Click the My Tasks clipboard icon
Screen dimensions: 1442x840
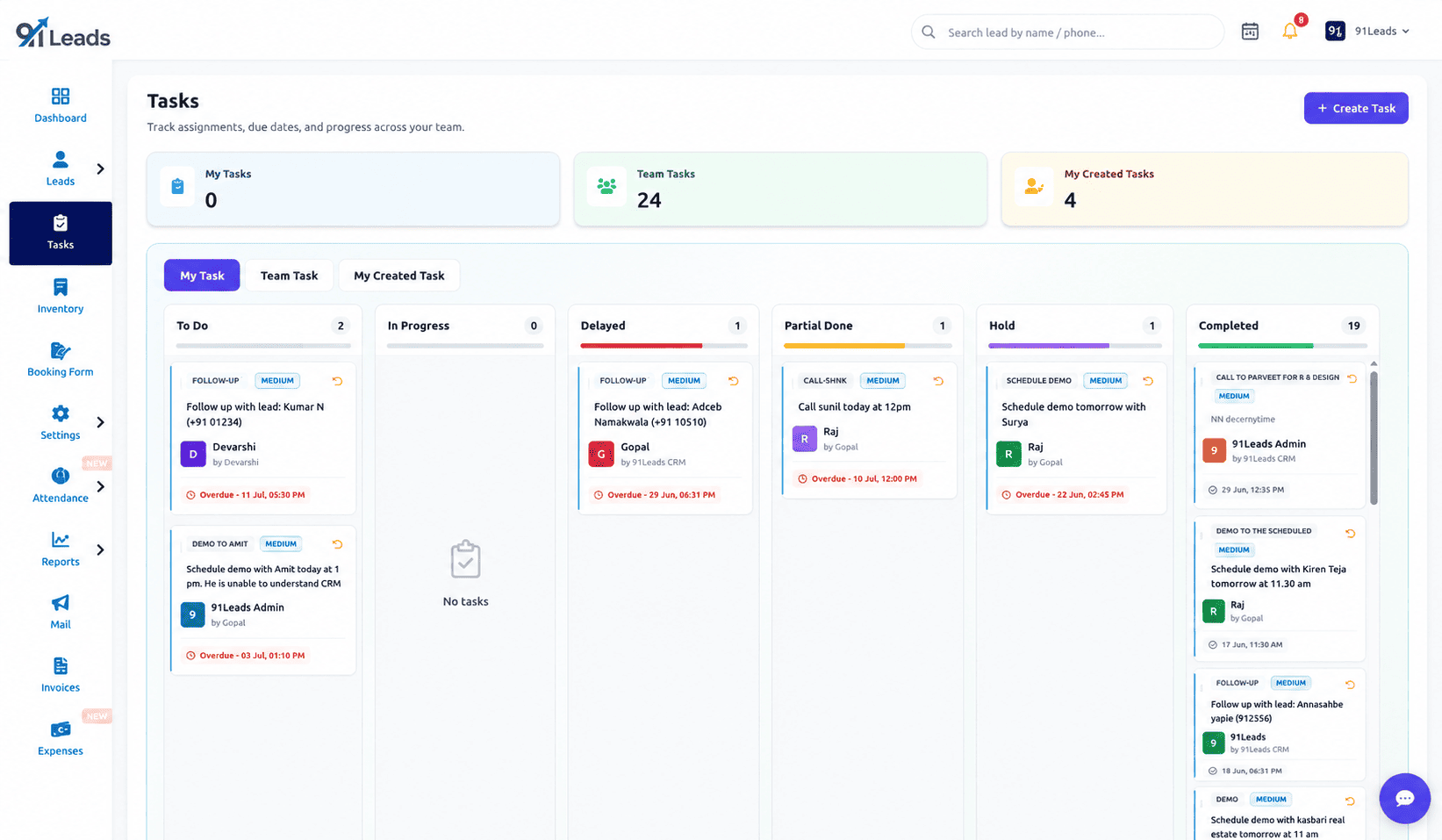(x=178, y=186)
